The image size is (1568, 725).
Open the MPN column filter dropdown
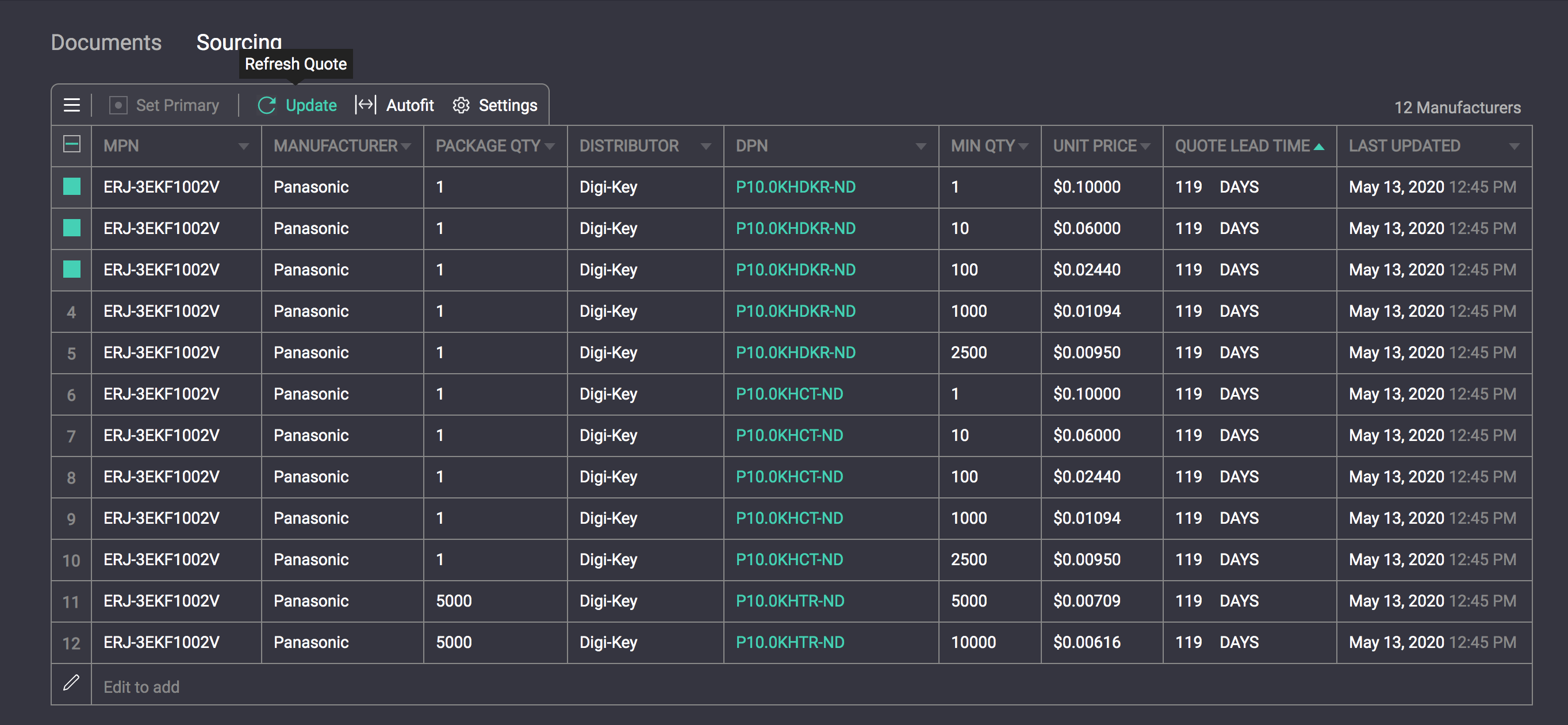(x=243, y=146)
